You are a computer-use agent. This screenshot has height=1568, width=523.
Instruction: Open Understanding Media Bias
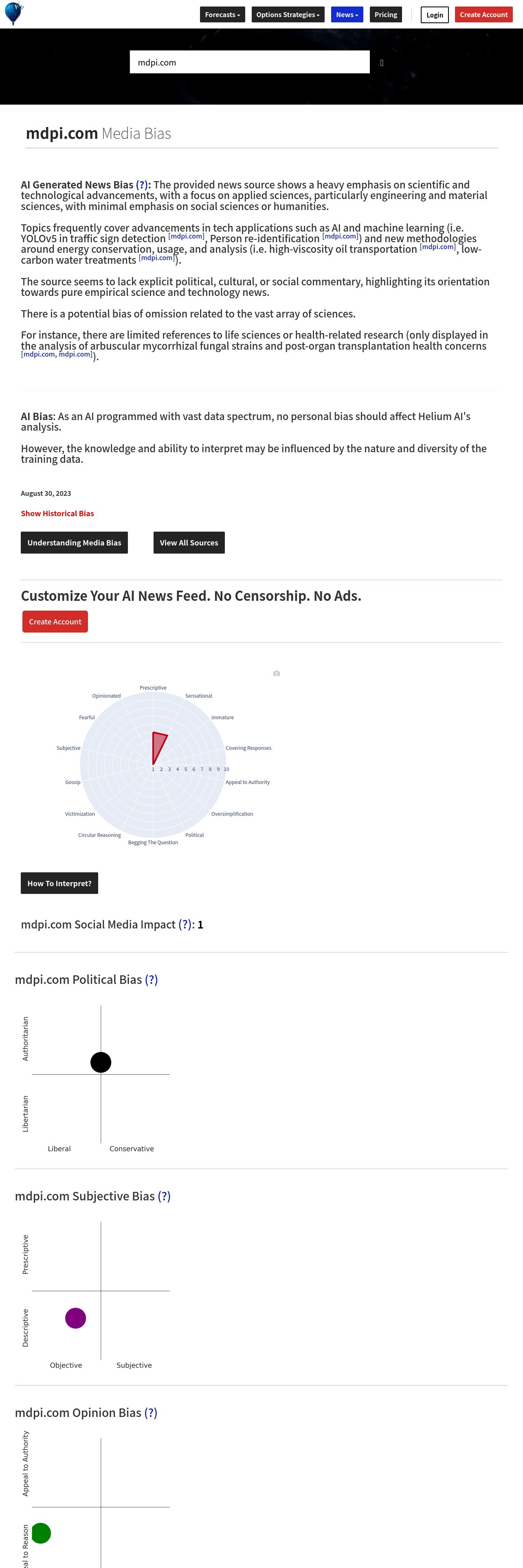click(74, 542)
